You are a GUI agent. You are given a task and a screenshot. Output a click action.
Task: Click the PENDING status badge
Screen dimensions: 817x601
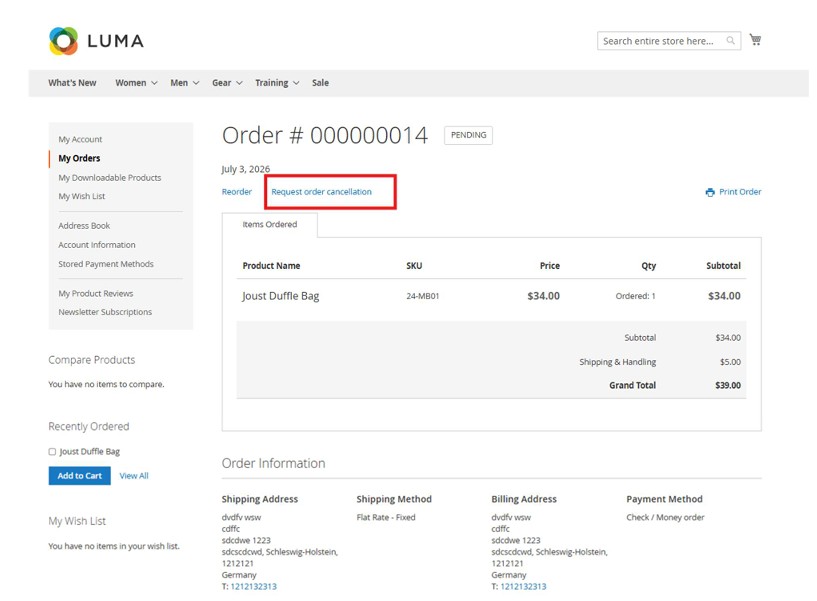click(x=468, y=136)
